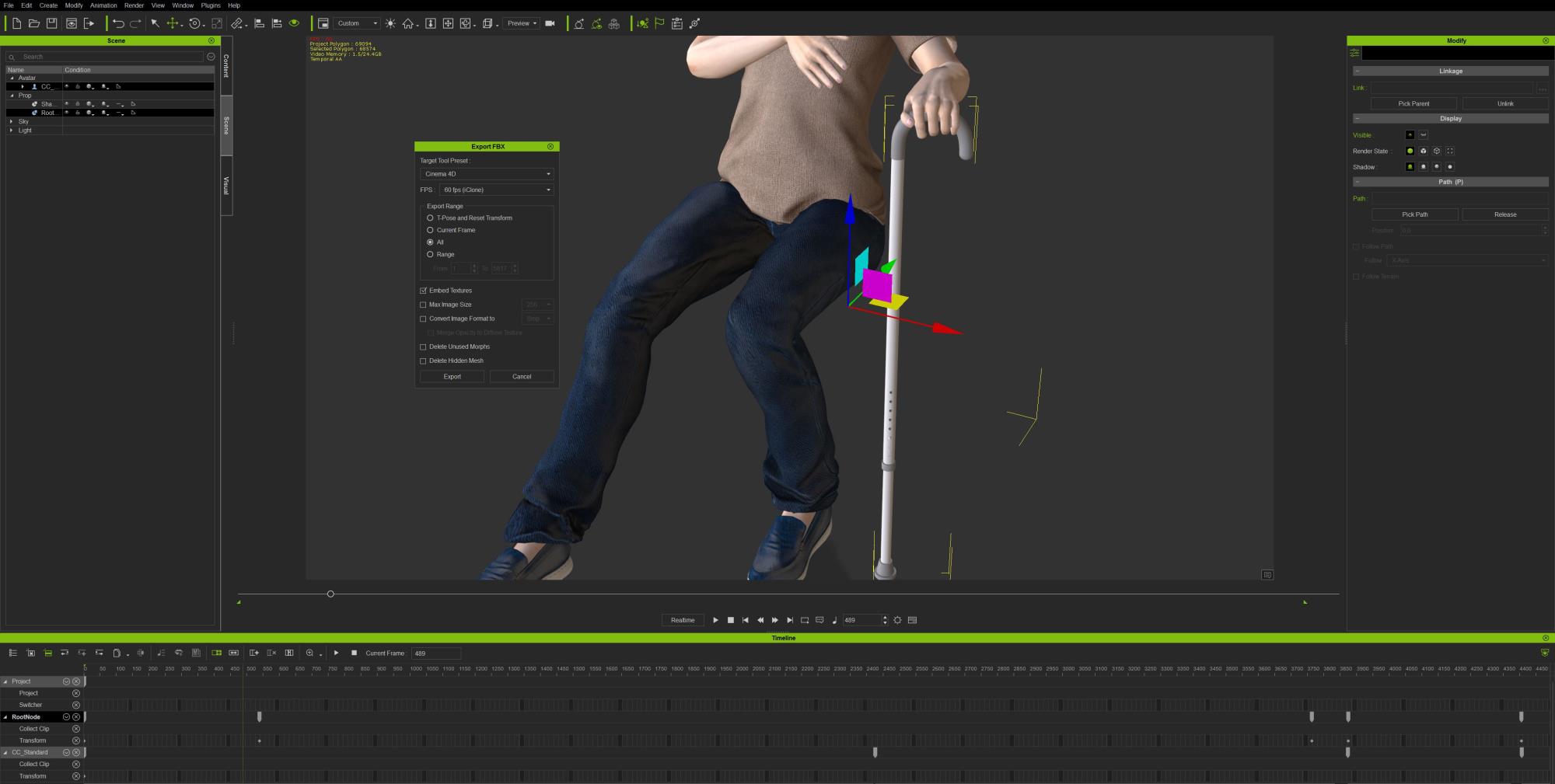The width and height of the screenshot is (1555, 784).
Task: Click the camera record icon in toolbar
Action: coord(550,23)
